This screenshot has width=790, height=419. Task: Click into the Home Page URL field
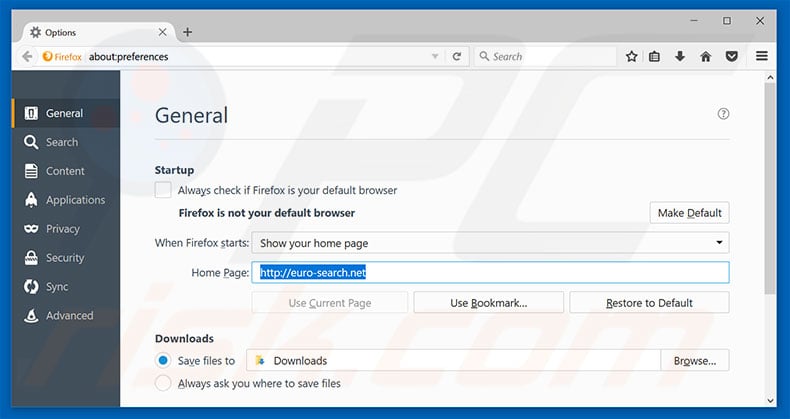[490, 272]
